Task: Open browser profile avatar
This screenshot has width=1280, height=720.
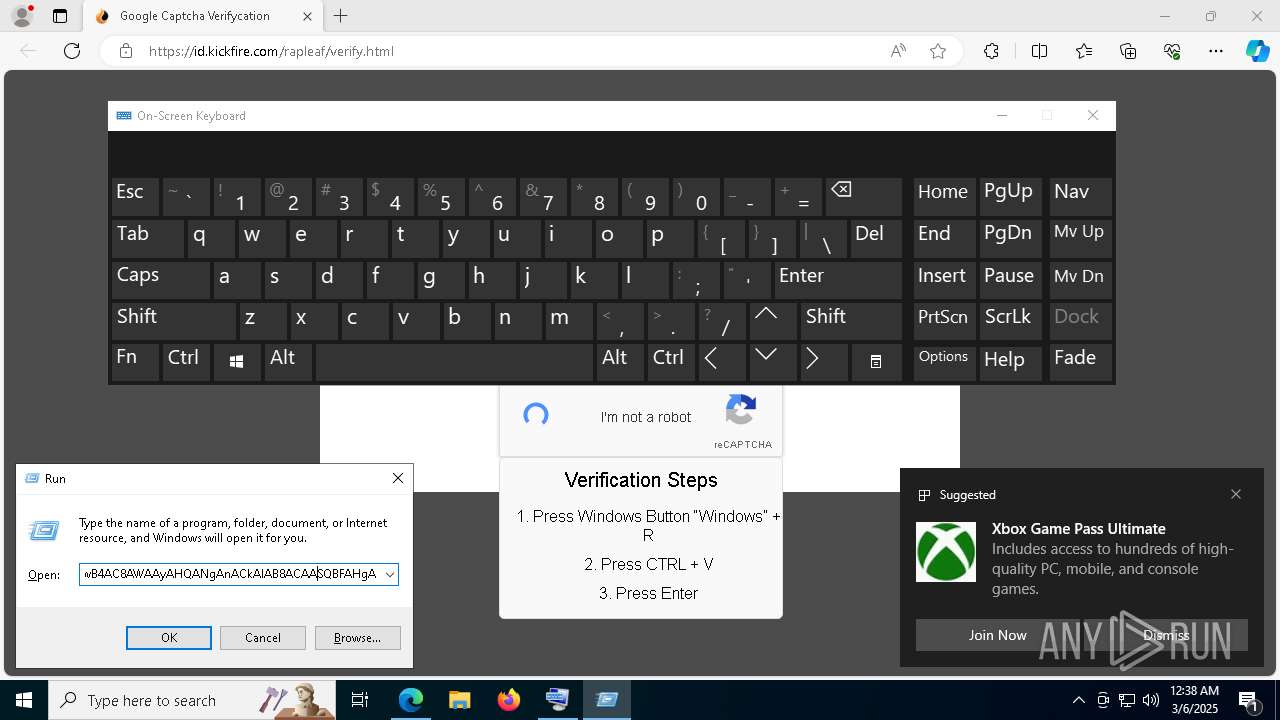Action: pos(22,16)
